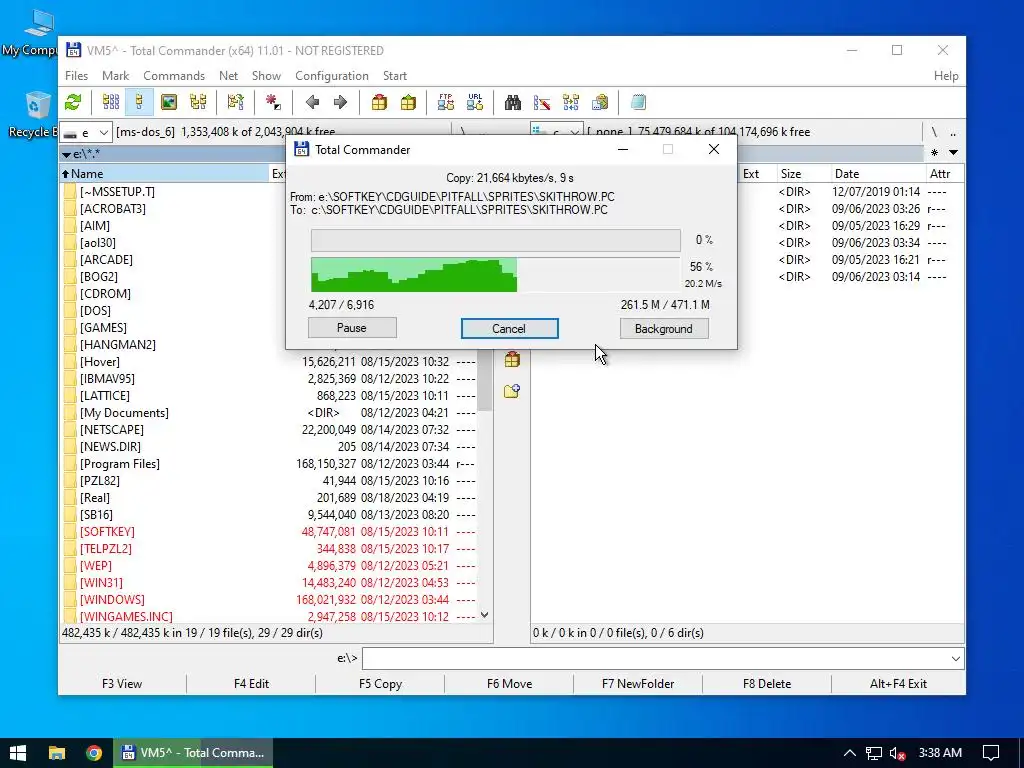
Task: Open the notification center icon
Action: [x=991, y=753]
